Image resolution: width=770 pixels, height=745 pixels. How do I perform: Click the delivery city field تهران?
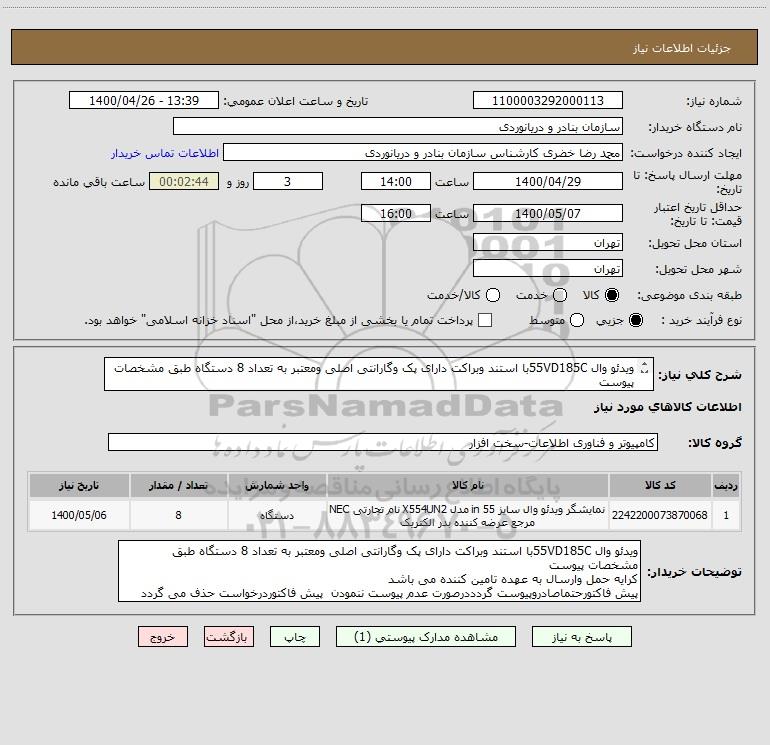548,268
